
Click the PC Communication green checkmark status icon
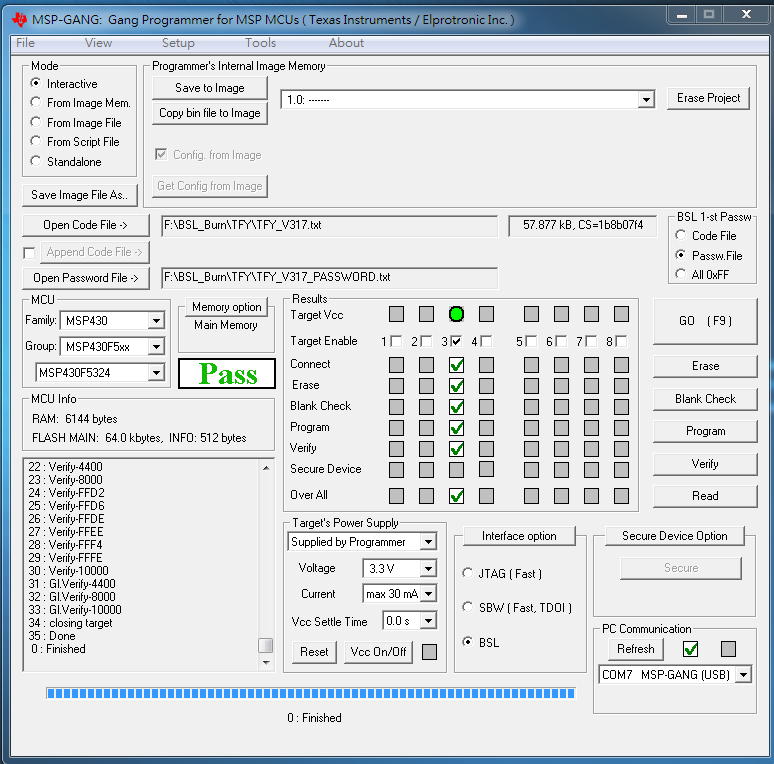coord(690,649)
